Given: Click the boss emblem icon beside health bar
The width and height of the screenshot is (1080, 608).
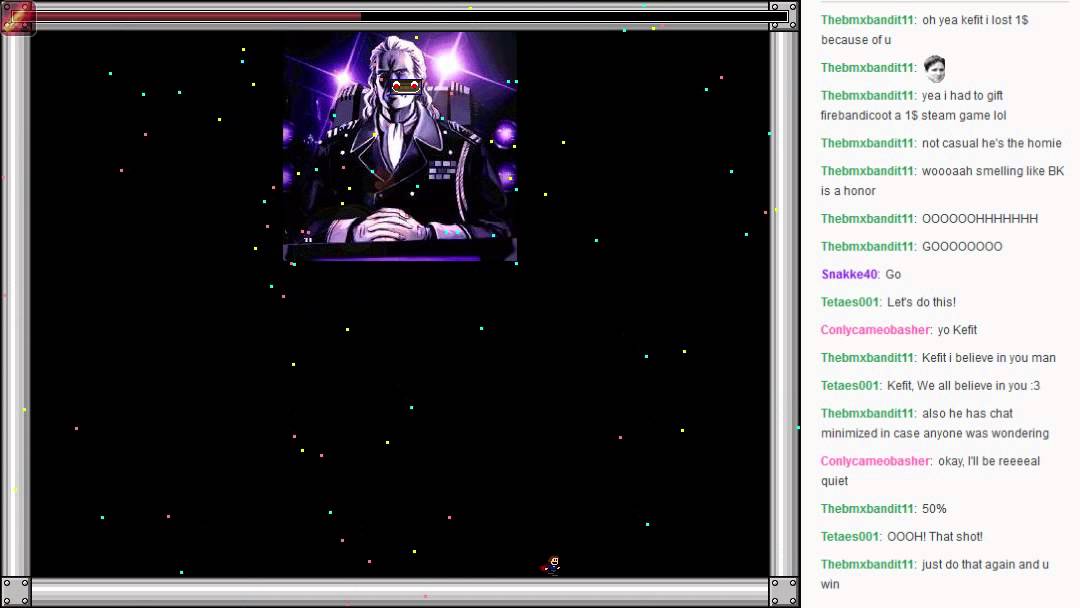Looking at the screenshot, I should (18, 17).
